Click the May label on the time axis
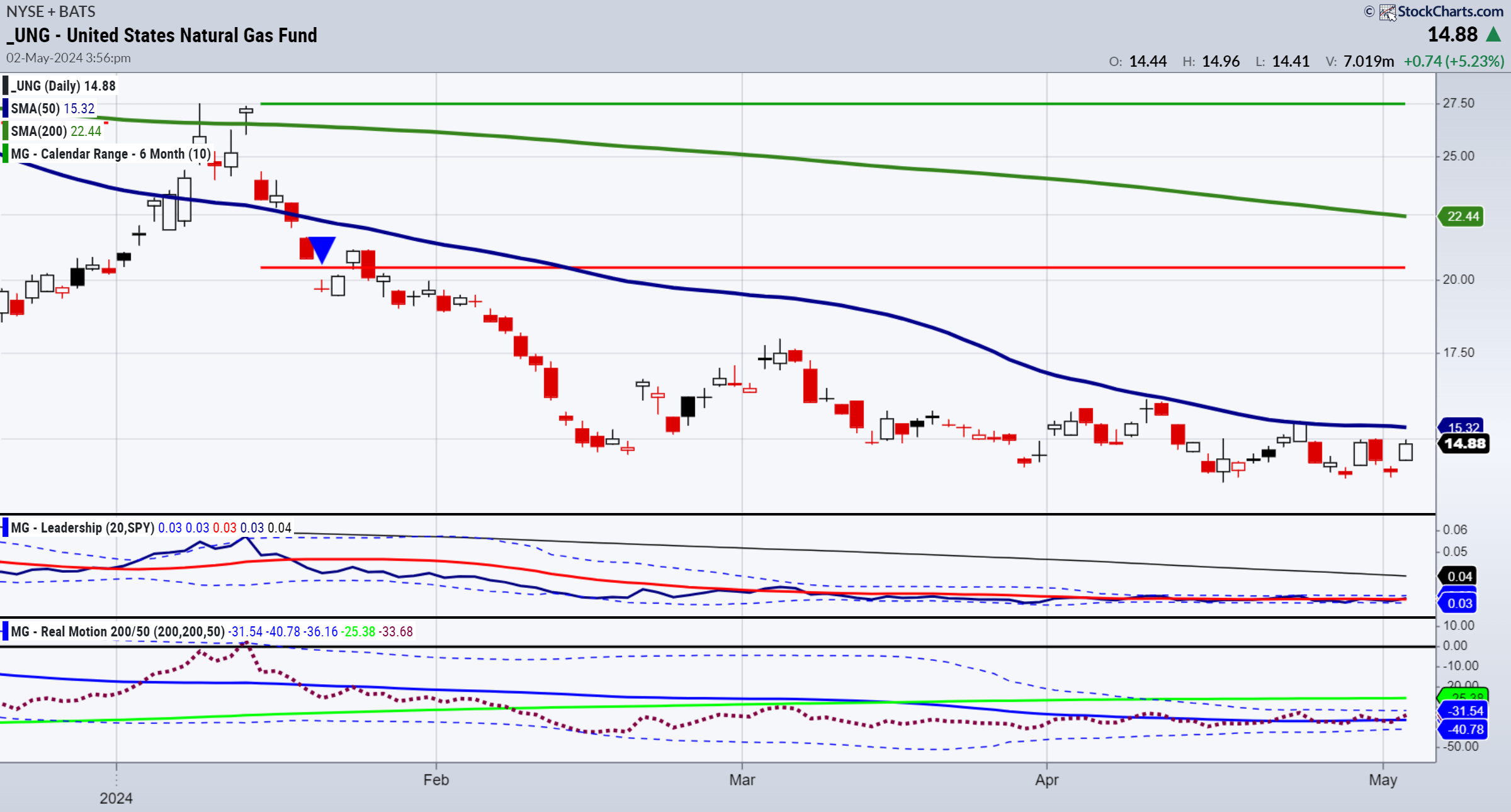Screen dimensions: 1511x812 pos(1383,781)
